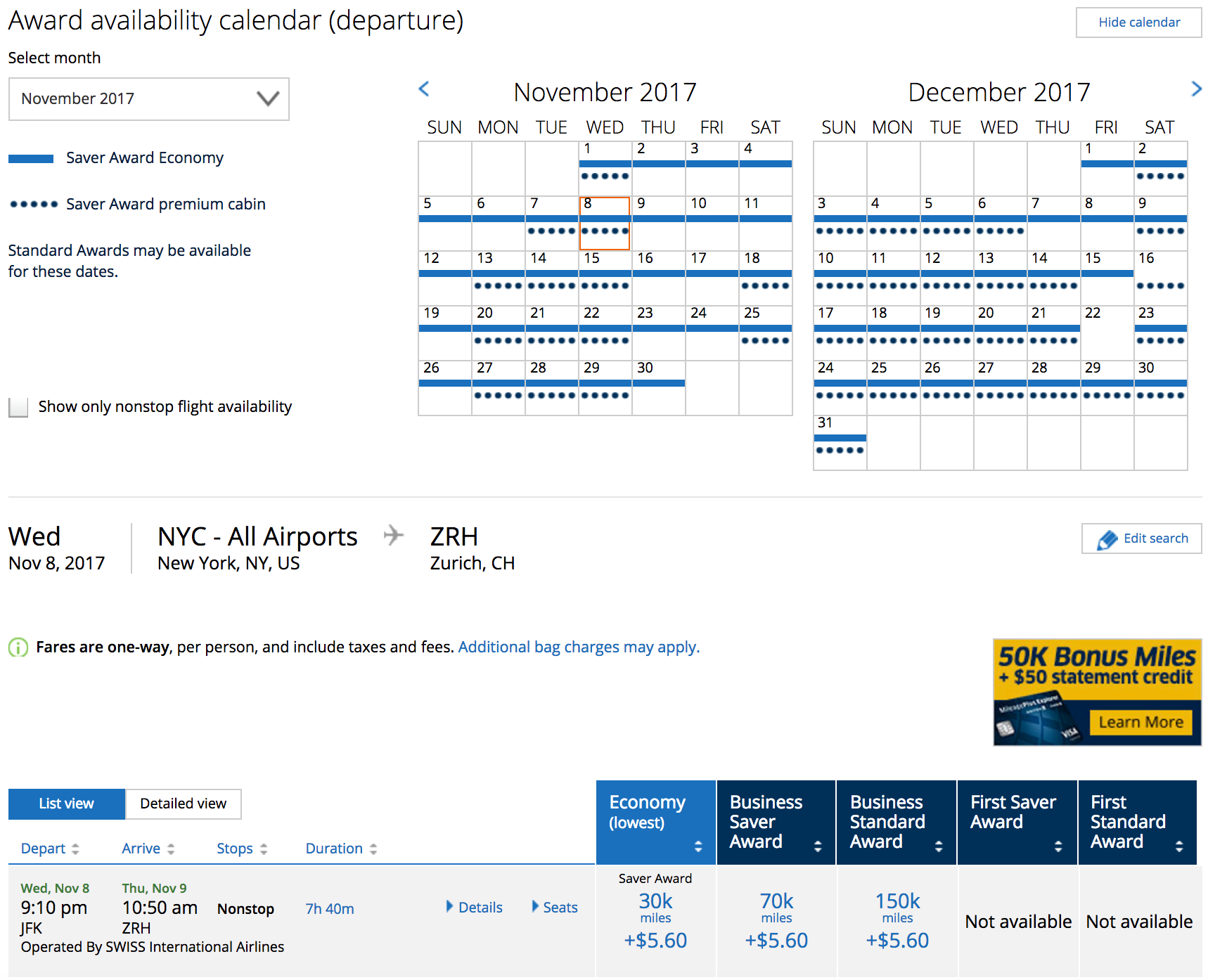Click 'Operated By SWISS International Airlines' text
This screenshot has height=980, width=1208.
tap(153, 947)
